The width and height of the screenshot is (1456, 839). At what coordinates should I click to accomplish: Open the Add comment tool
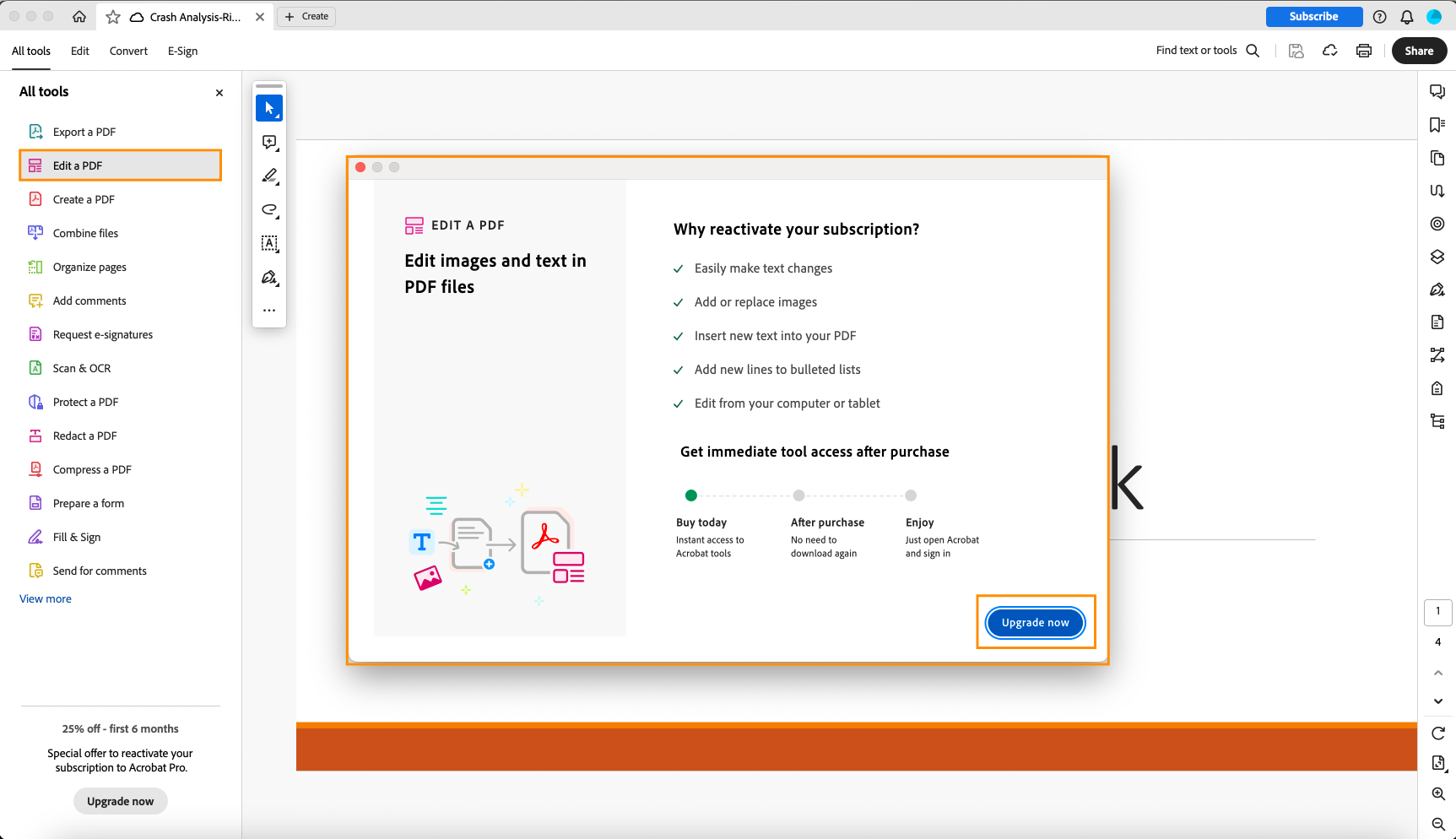[269, 142]
